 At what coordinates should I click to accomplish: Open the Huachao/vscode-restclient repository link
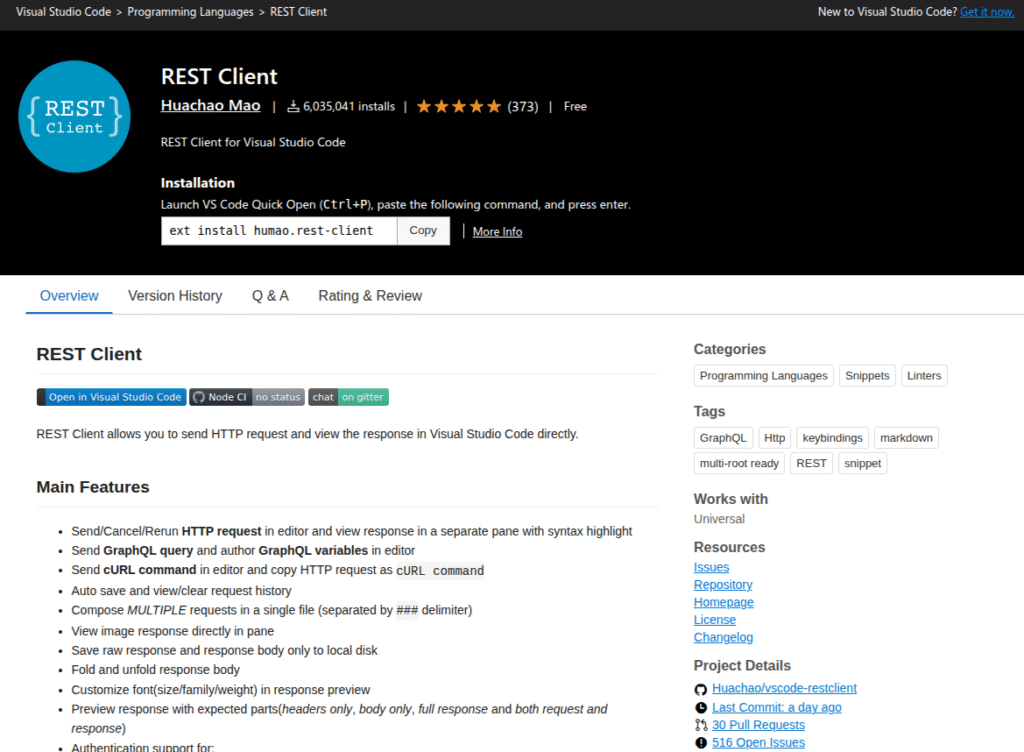(x=784, y=688)
